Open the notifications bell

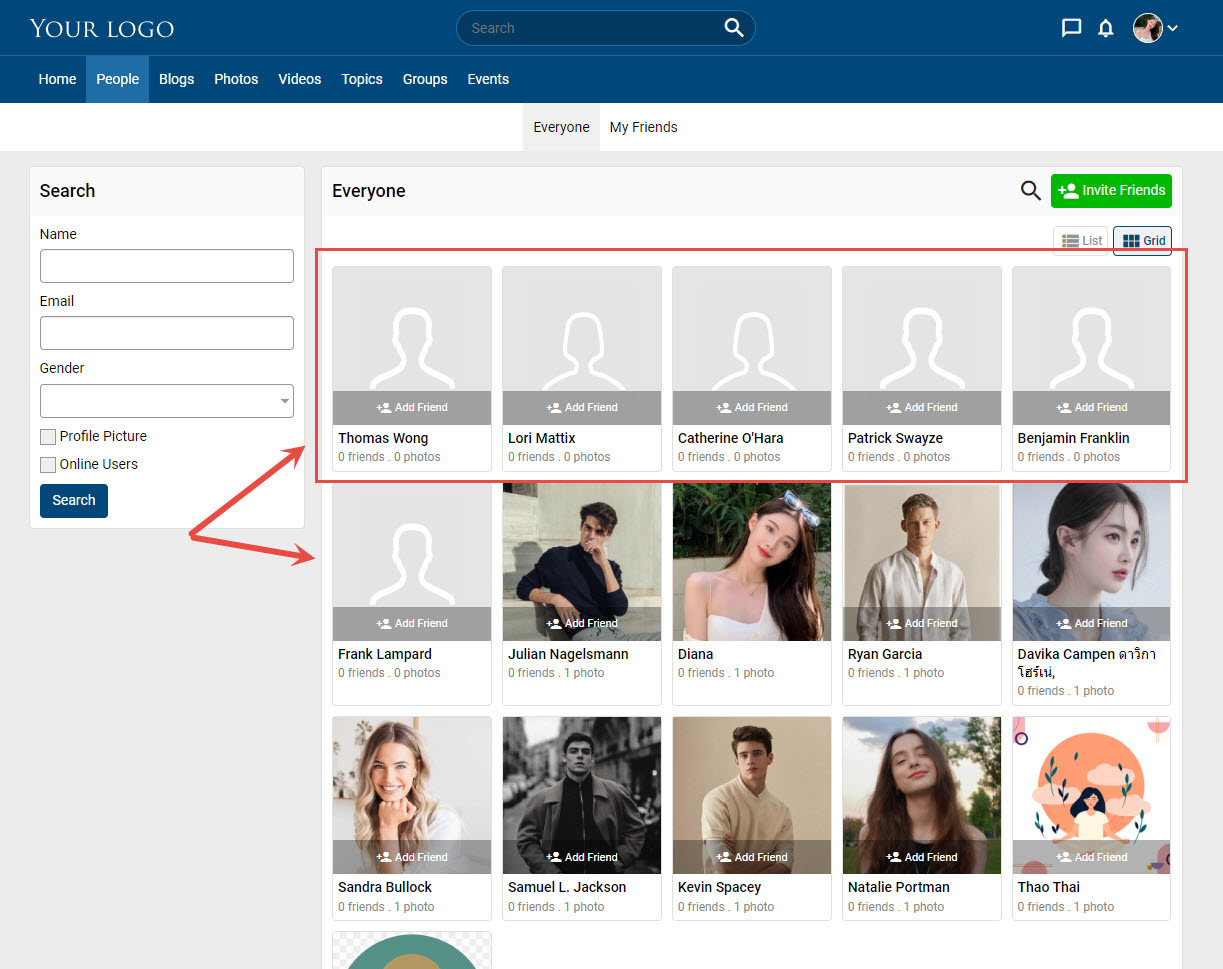coord(1105,28)
